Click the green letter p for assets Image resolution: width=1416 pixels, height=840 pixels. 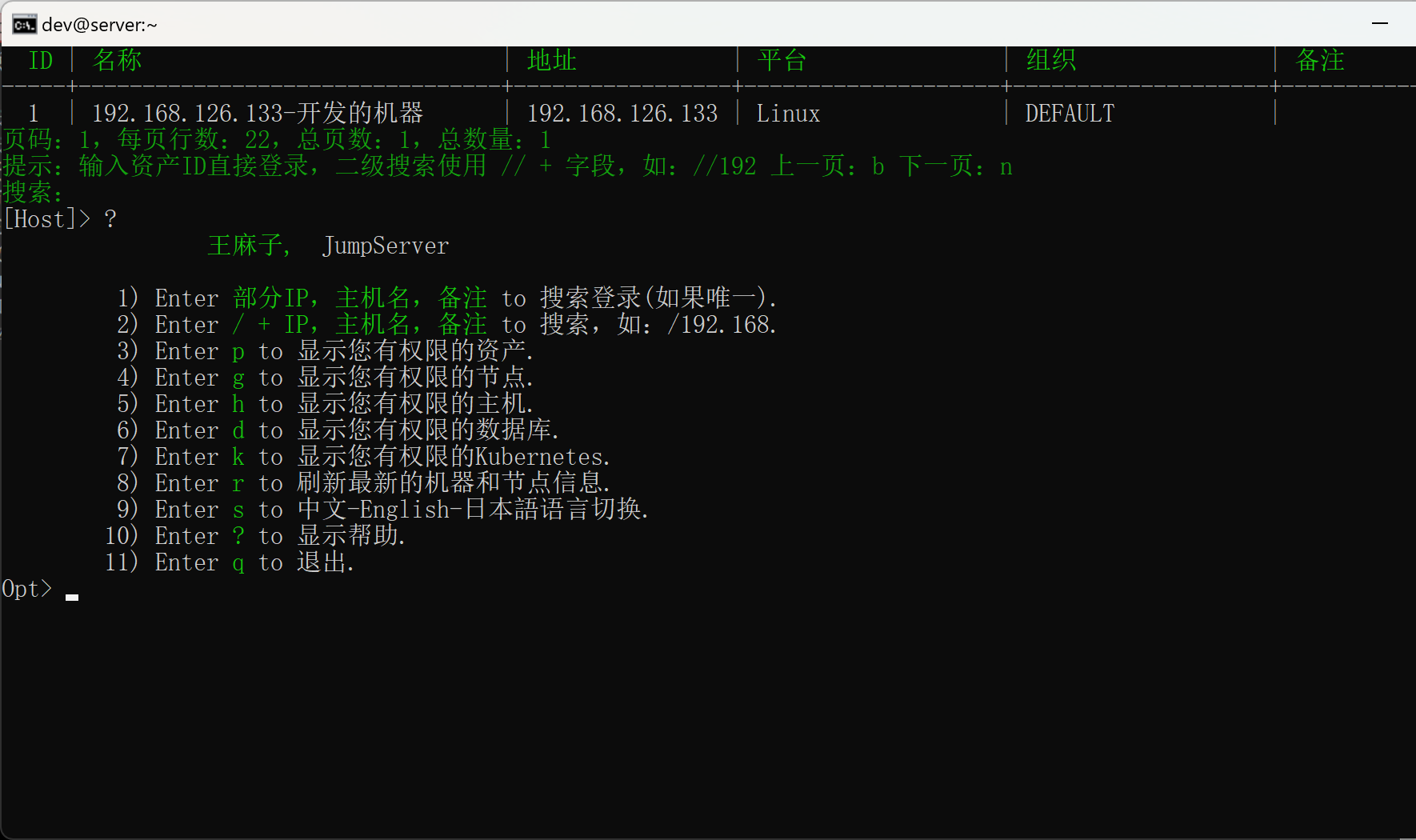238,352
